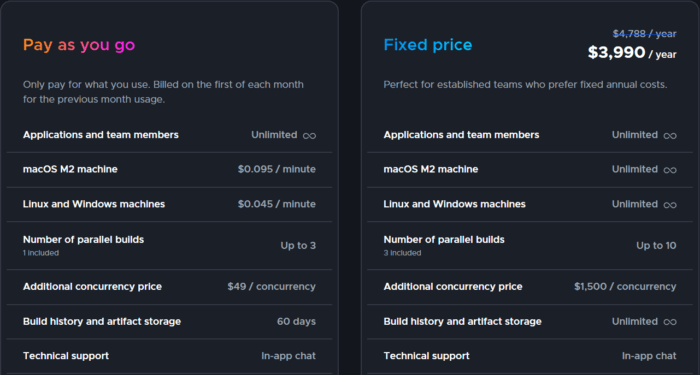Select the Pay as you go heading
700x375 pixels.
(79, 45)
